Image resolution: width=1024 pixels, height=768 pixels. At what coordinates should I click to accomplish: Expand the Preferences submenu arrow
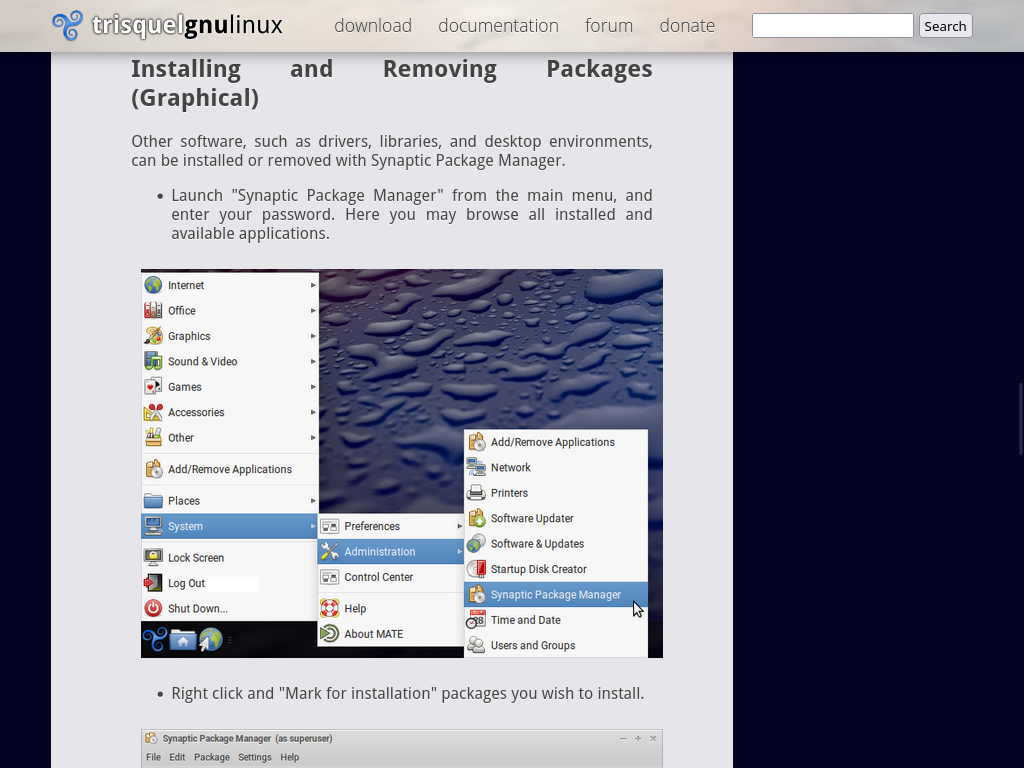(460, 526)
